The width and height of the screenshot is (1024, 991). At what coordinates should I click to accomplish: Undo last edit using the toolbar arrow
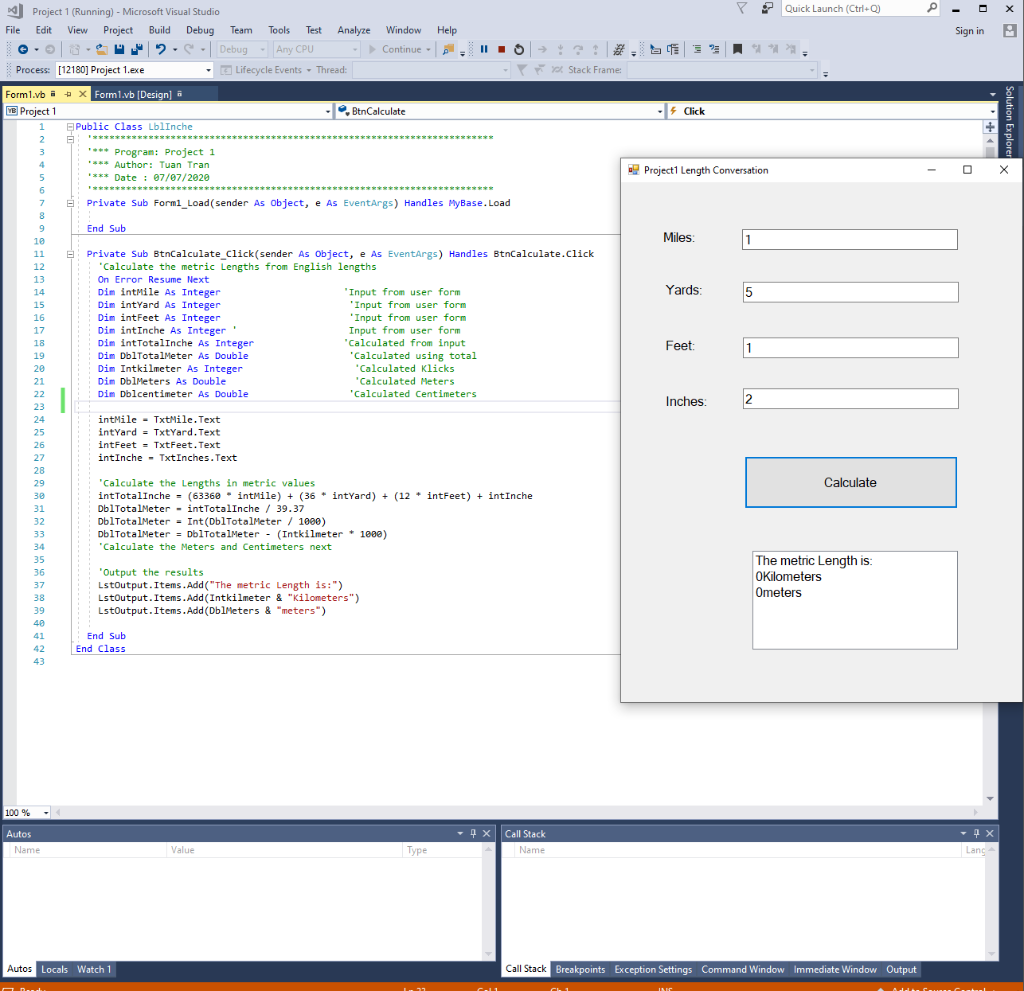click(160, 49)
